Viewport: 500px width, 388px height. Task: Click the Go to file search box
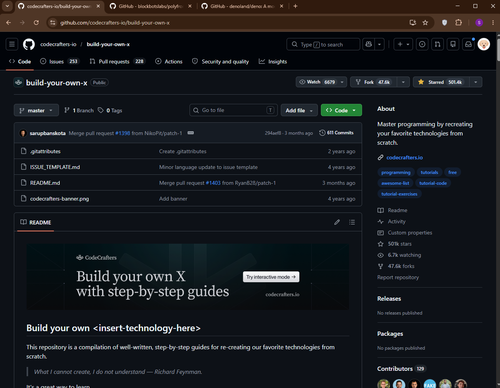(233, 110)
